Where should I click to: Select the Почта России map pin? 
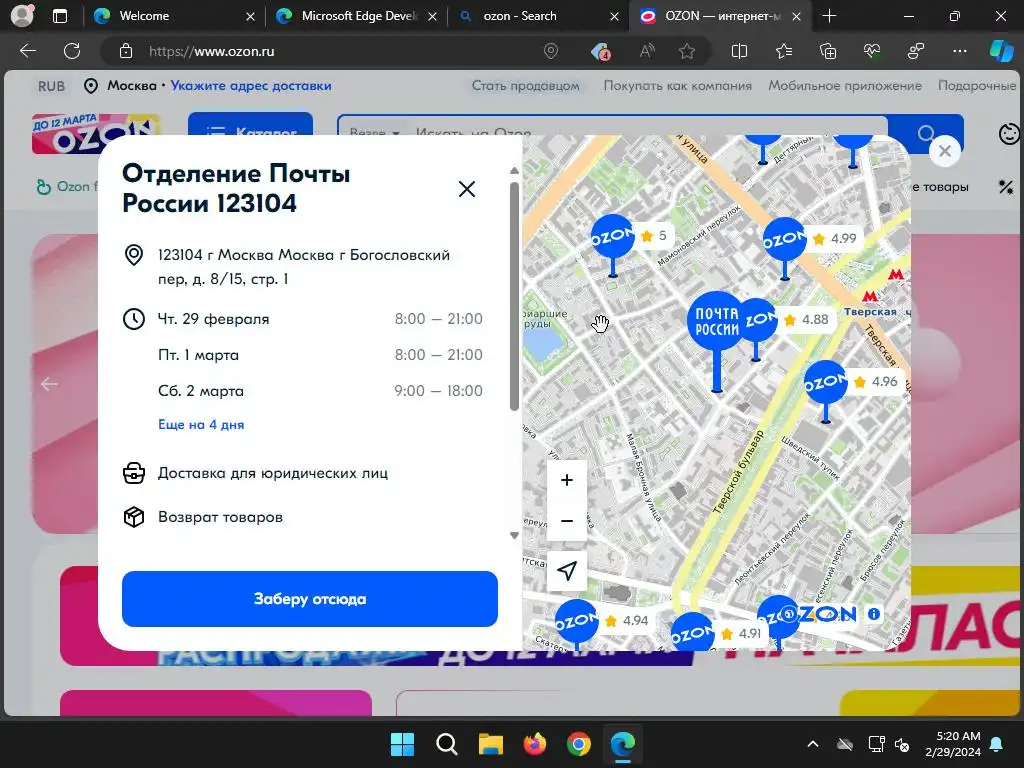click(x=716, y=322)
